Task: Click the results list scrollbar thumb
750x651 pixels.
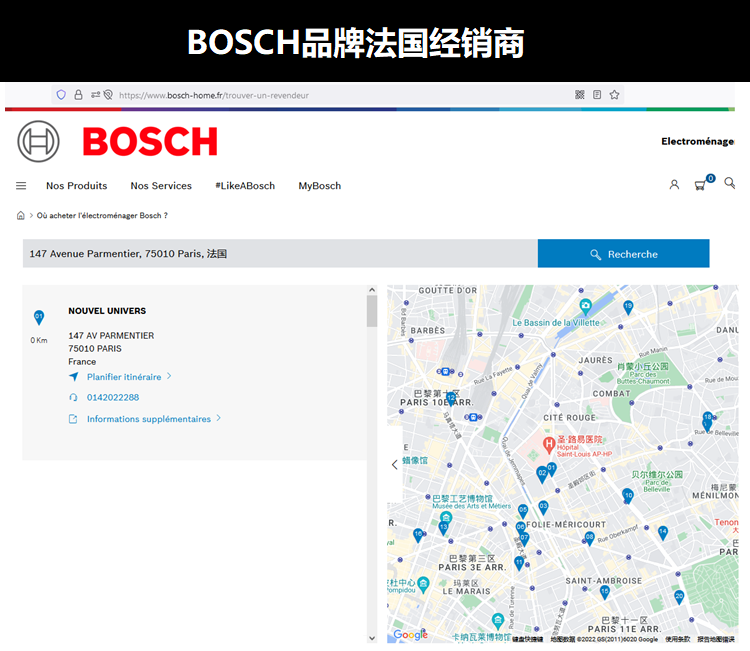Action: tap(372, 311)
